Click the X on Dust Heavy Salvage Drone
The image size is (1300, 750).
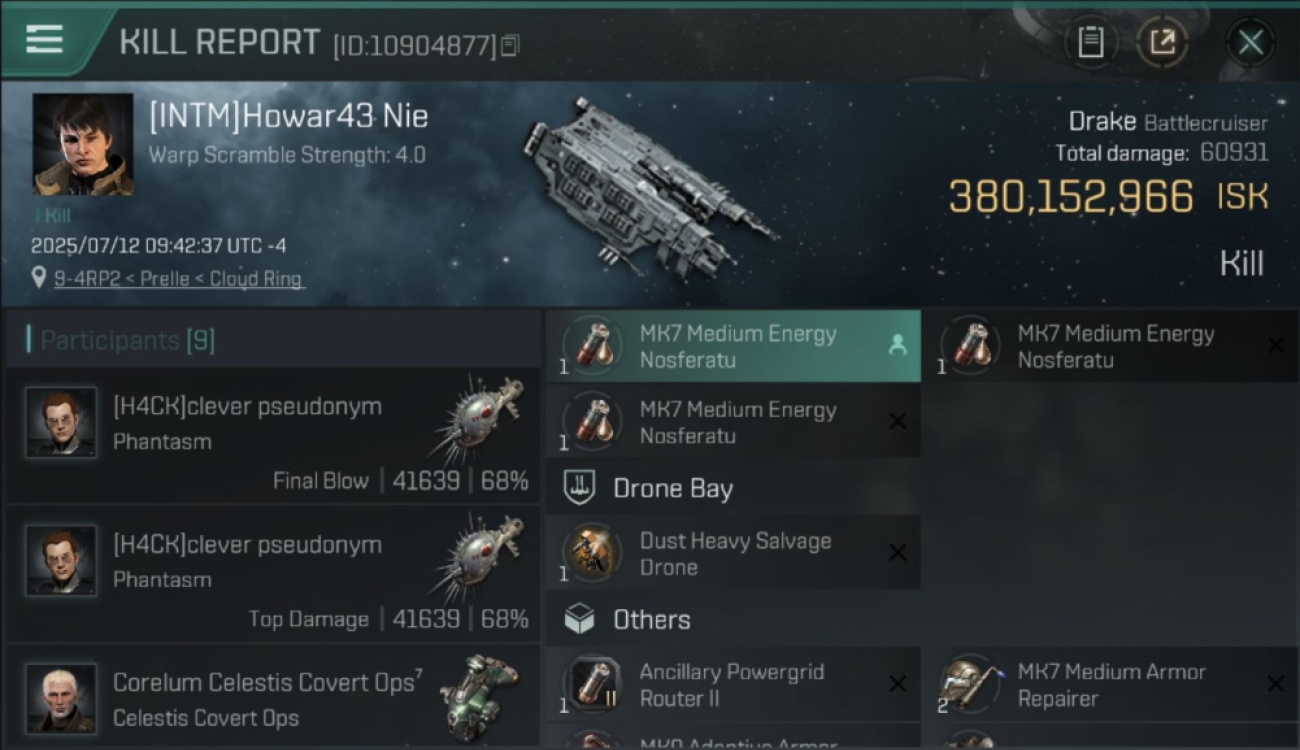pos(897,553)
